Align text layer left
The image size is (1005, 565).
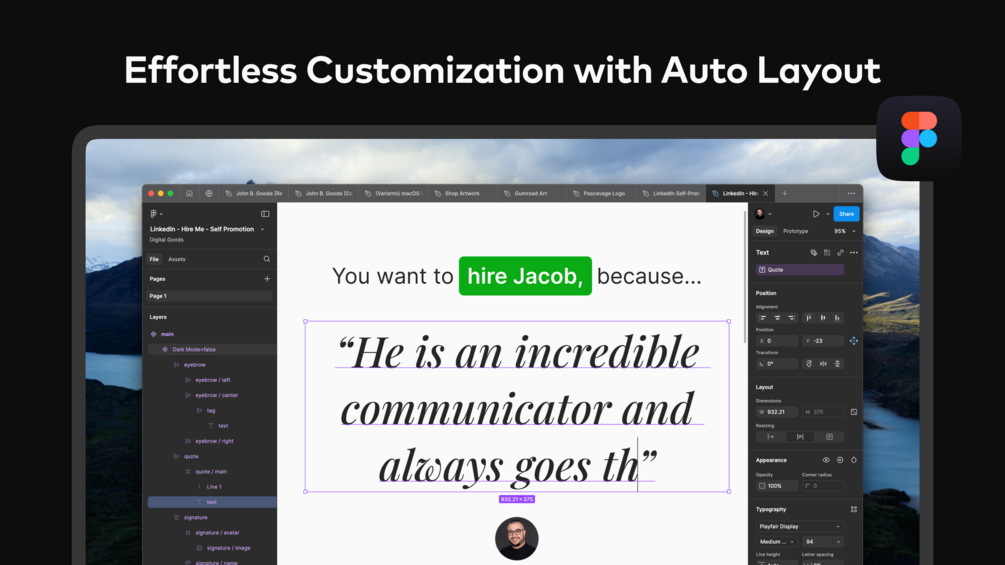point(763,318)
